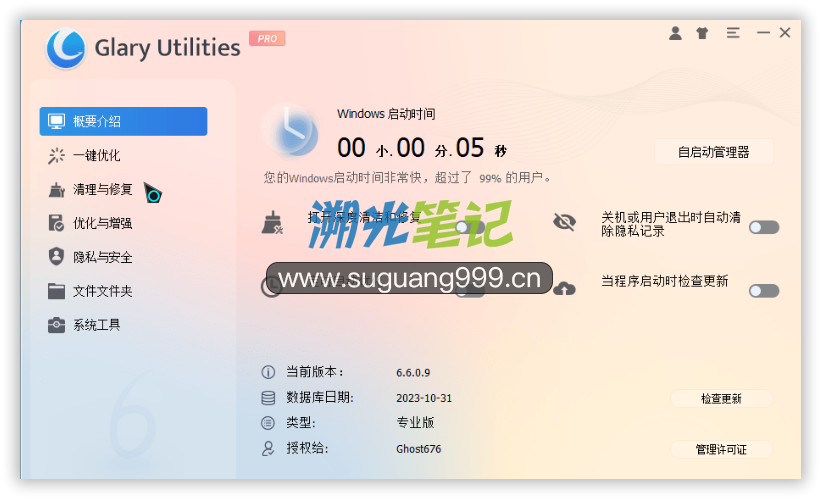Screen dimensions: 821x499
Task: Click the folder icon beside 文件文件夹
Action: pos(57,291)
